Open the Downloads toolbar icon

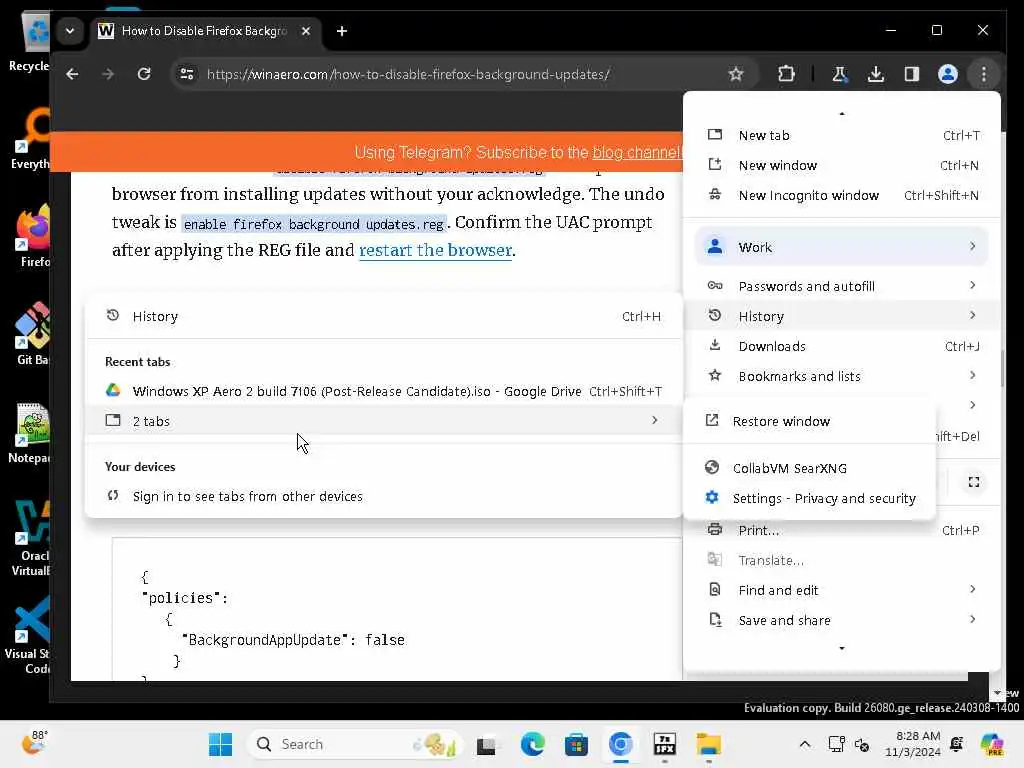coord(876,74)
